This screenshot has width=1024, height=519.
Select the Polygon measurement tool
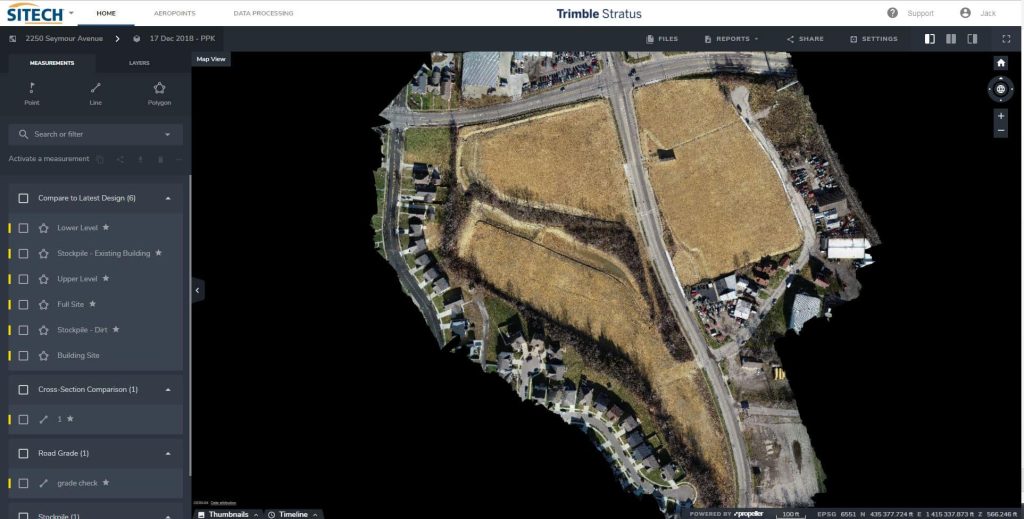(x=159, y=93)
